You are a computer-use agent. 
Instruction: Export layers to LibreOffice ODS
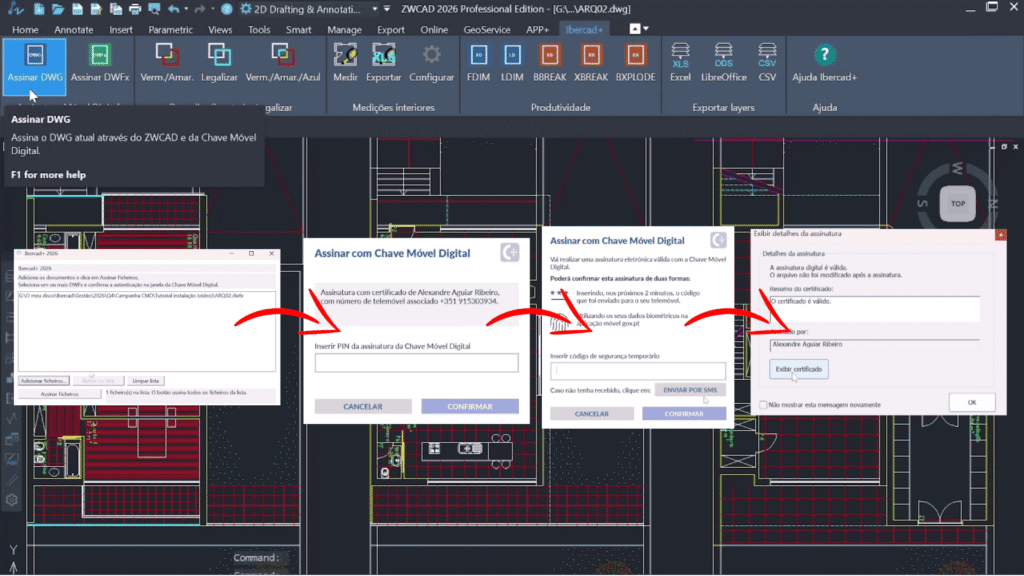724,64
